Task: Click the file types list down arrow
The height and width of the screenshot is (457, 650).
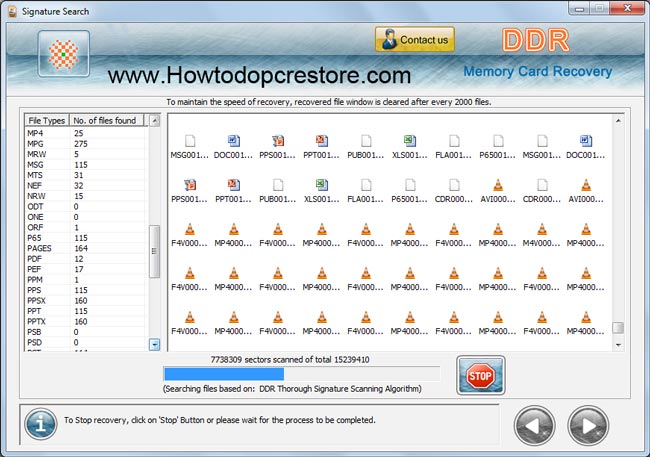Action: pos(154,345)
